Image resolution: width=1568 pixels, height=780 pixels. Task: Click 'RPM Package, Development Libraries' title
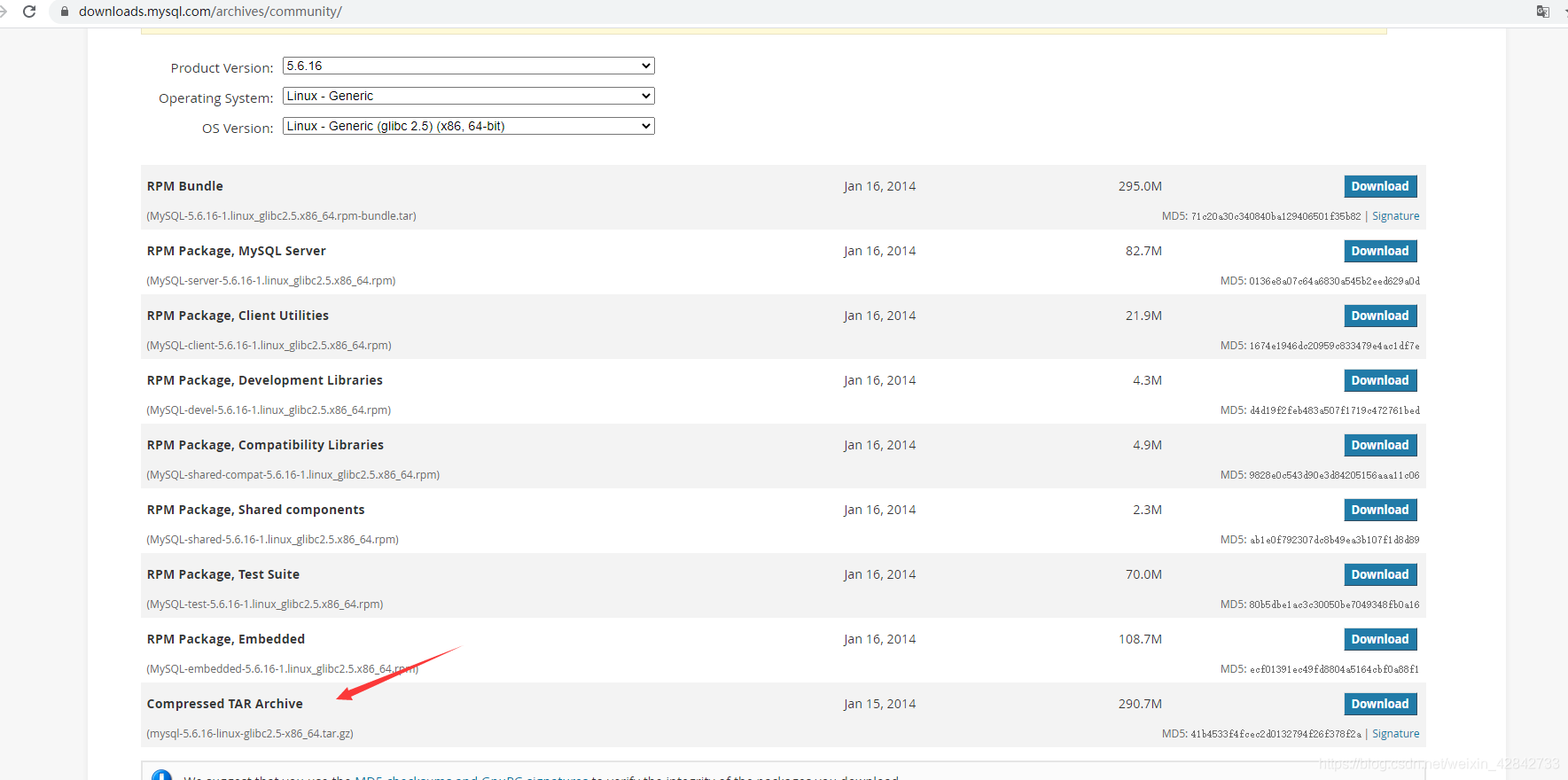tap(265, 380)
